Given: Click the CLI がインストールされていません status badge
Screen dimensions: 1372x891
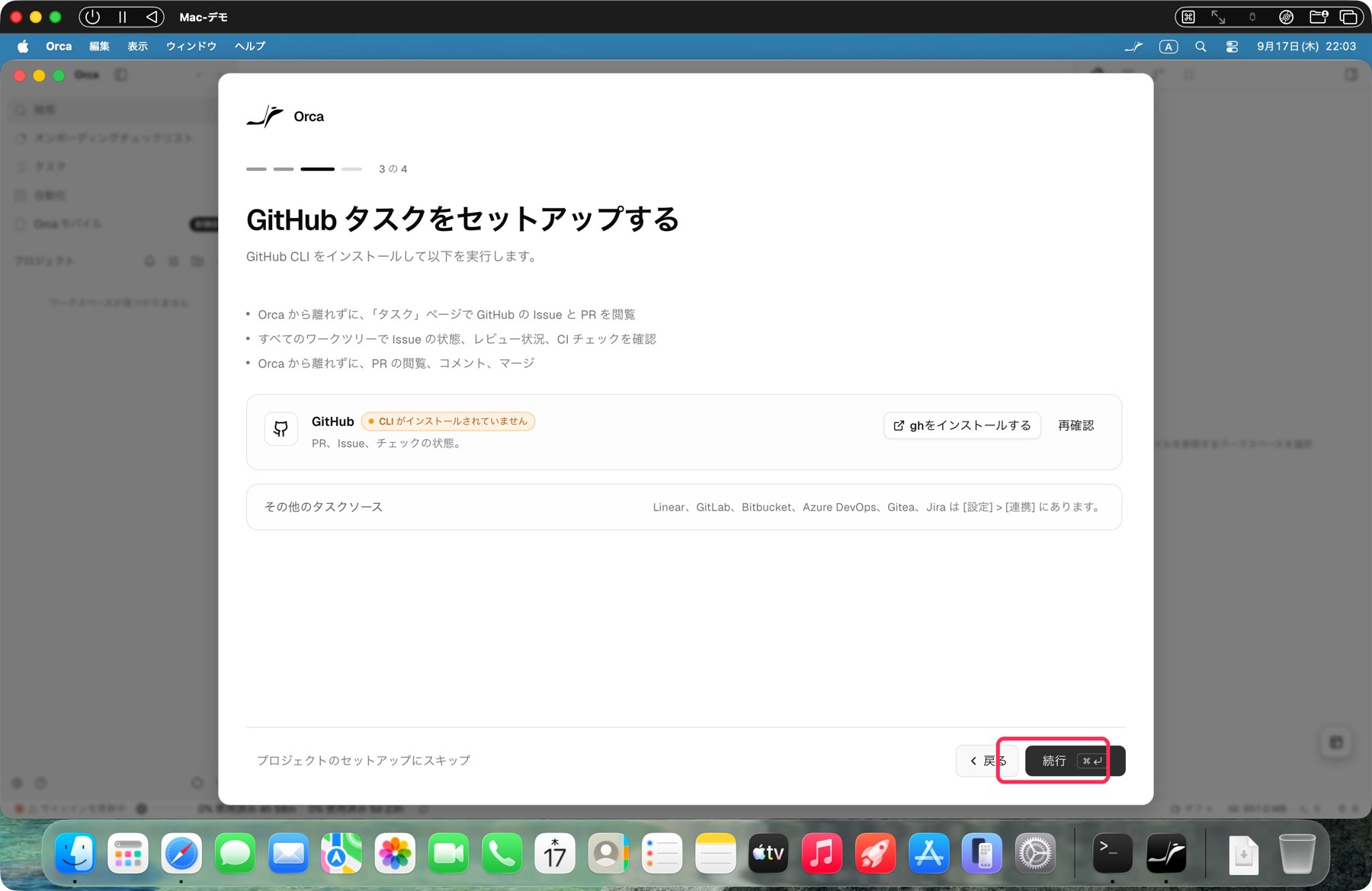Looking at the screenshot, I should tap(448, 421).
